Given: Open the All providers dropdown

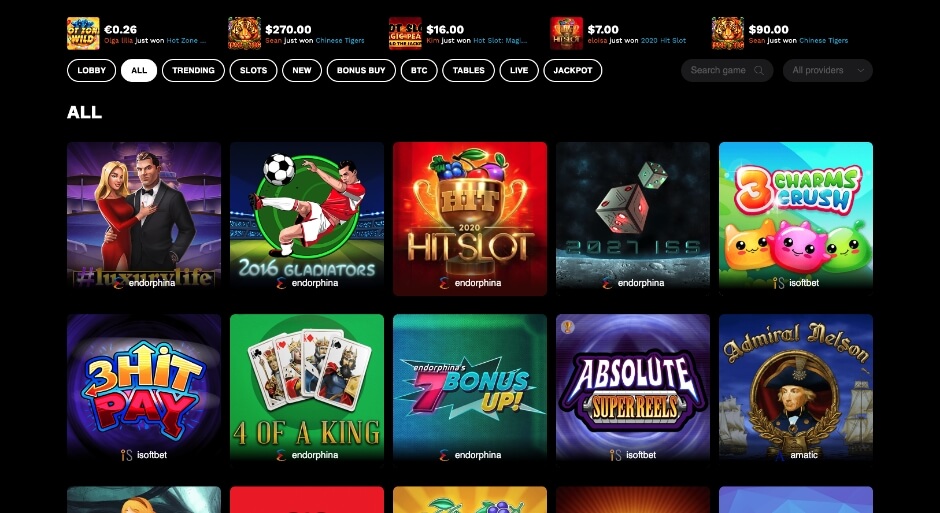Looking at the screenshot, I should point(827,71).
